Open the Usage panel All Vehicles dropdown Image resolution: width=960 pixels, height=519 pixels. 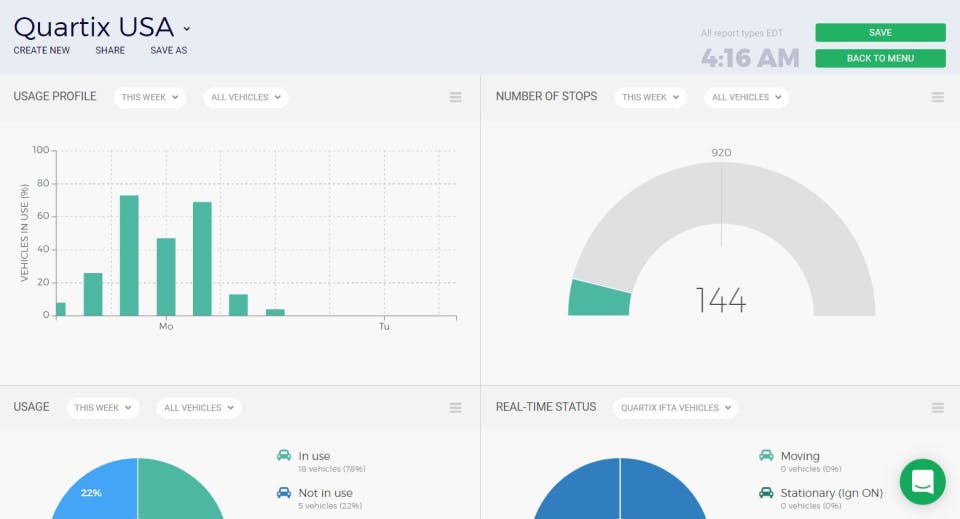198,408
